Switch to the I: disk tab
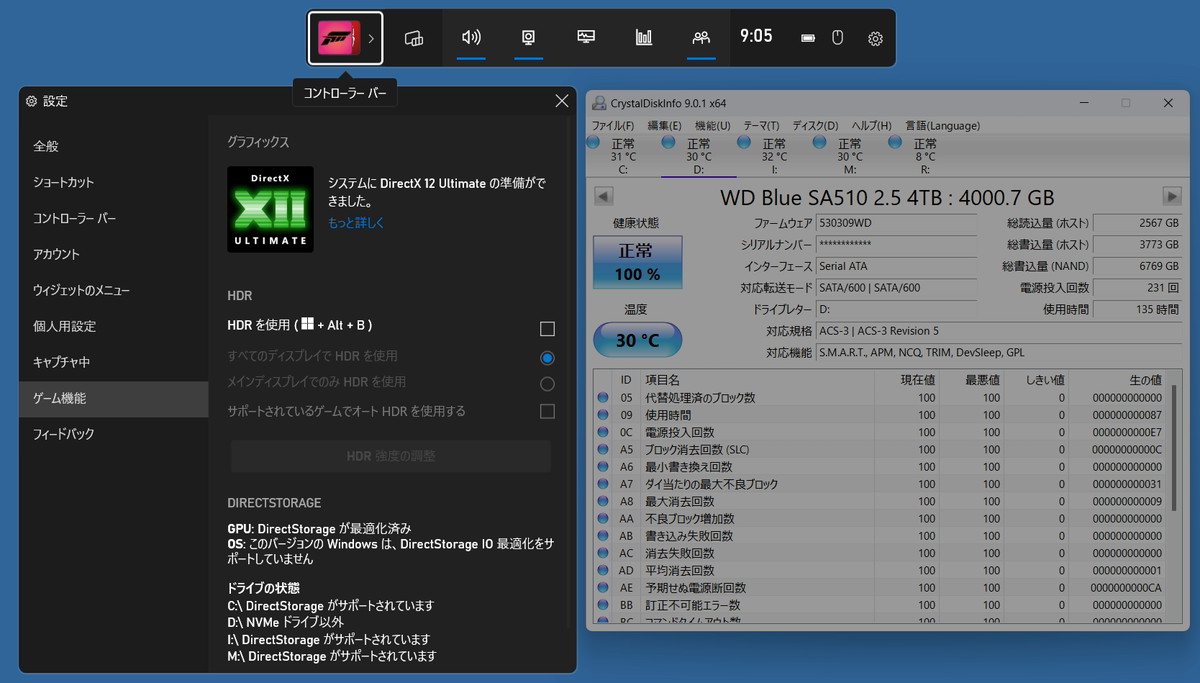Screen dimensions: 1200x683 (774, 156)
